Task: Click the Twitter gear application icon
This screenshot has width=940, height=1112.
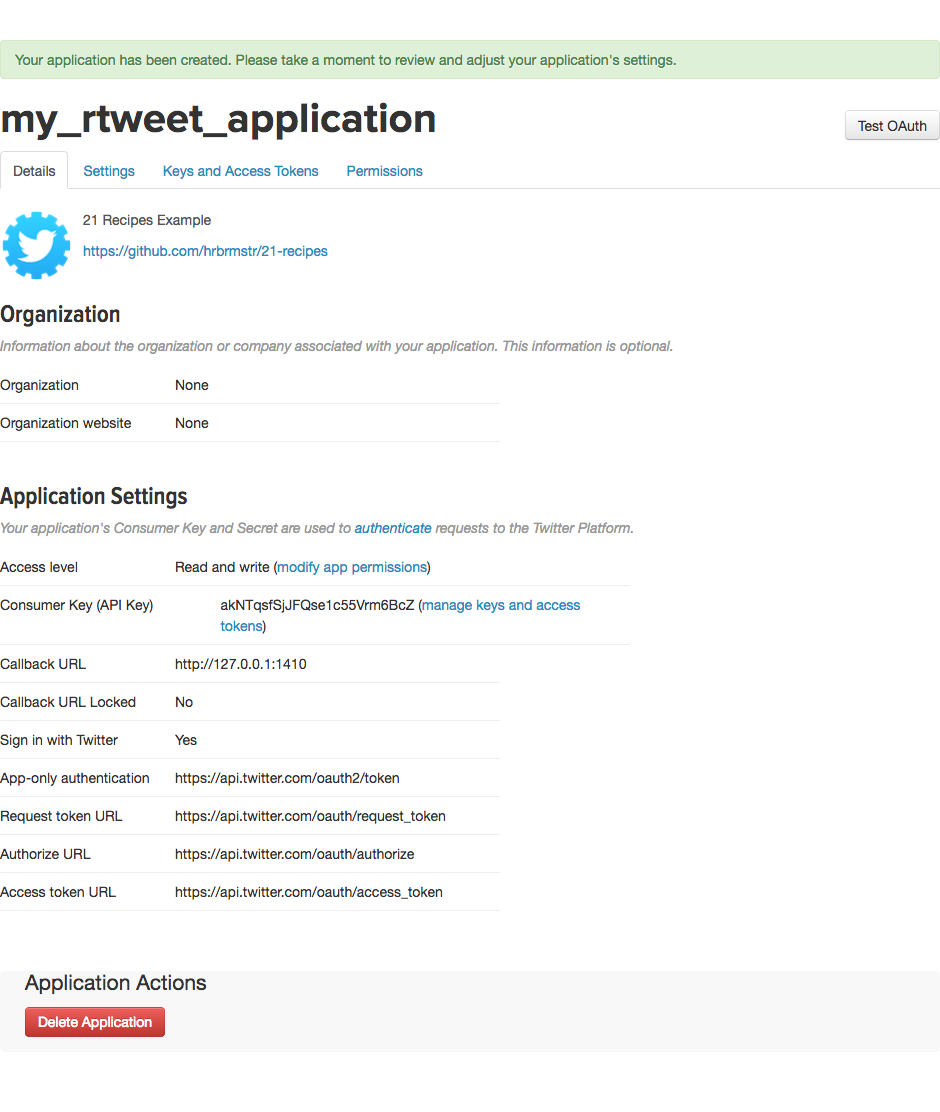Action: (x=36, y=245)
